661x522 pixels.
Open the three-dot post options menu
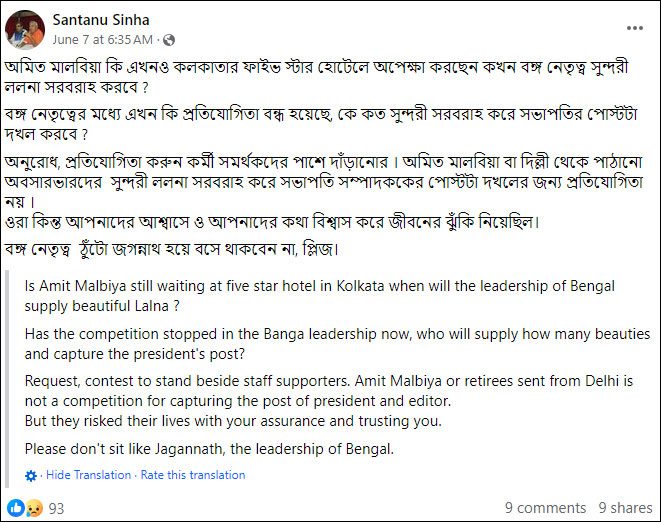coord(633,27)
